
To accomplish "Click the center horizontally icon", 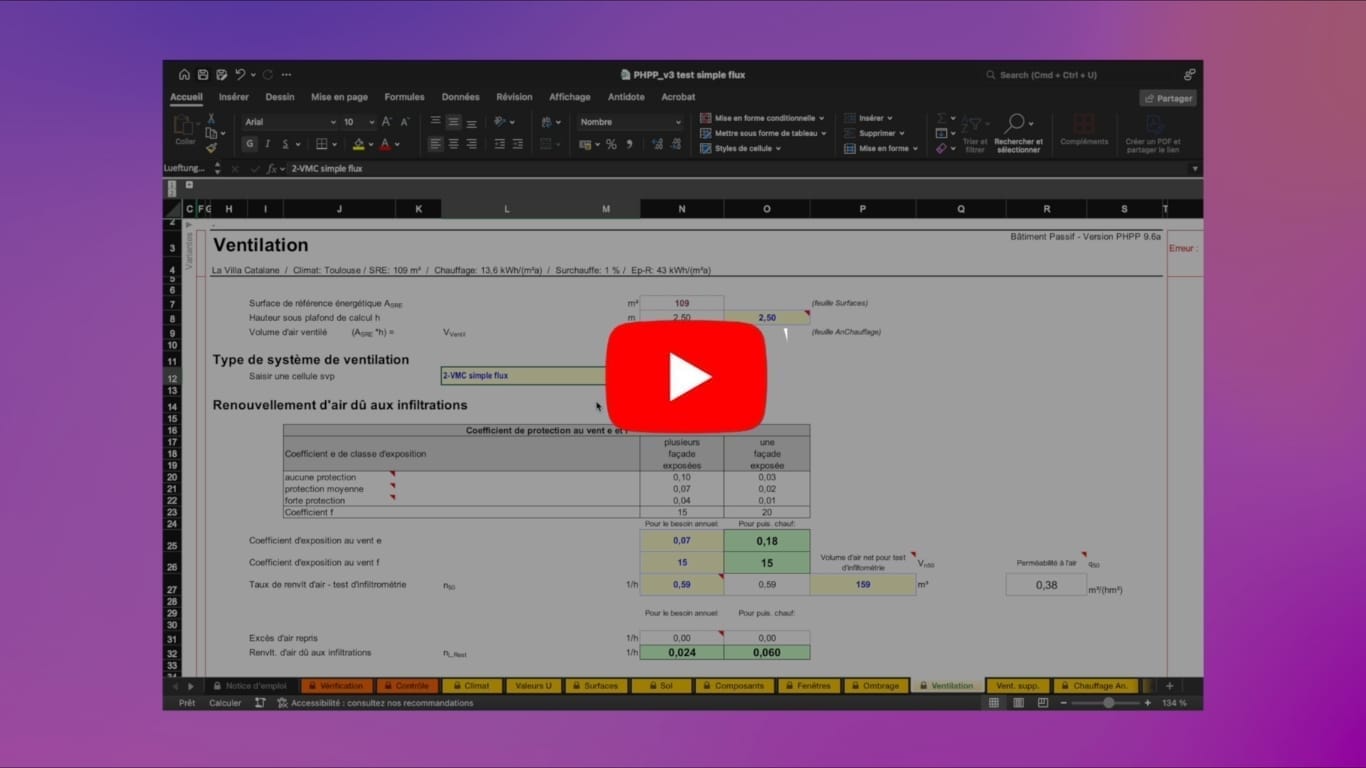I will coord(453,144).
